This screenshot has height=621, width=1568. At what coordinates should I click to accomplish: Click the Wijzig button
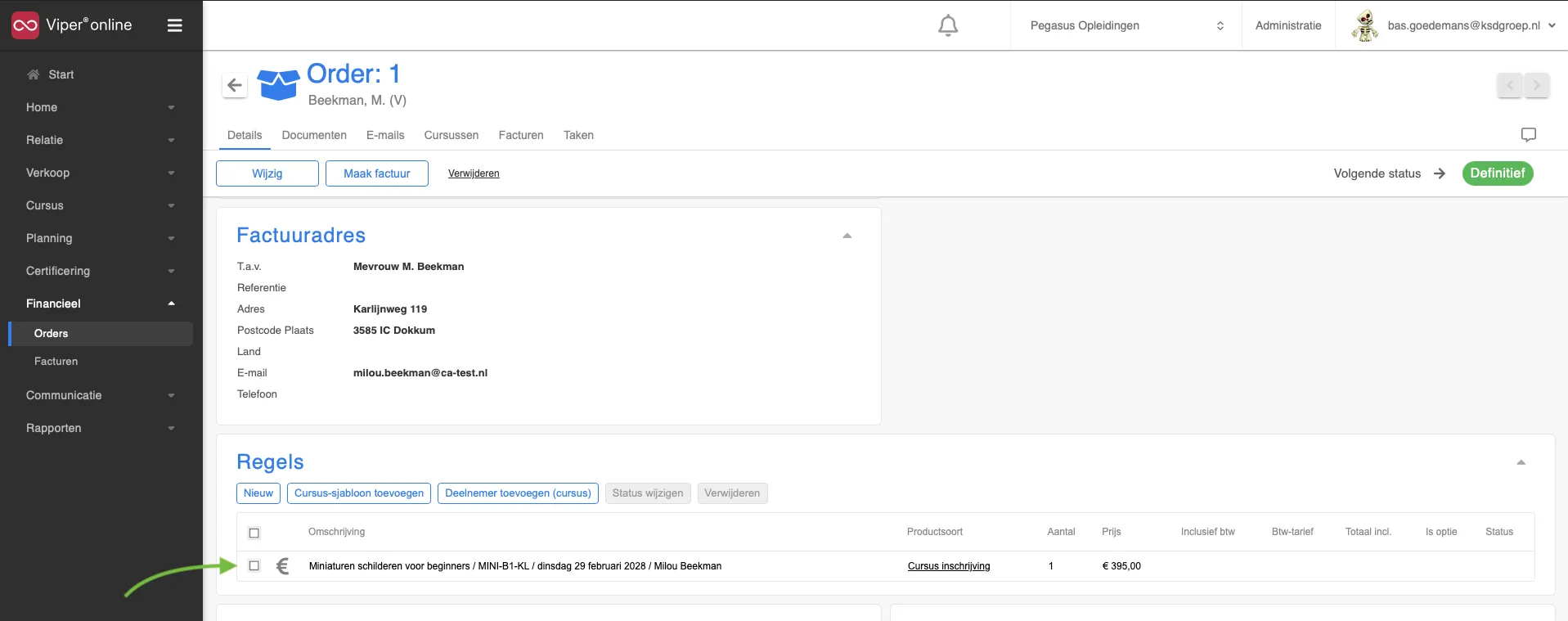point(267,173)
